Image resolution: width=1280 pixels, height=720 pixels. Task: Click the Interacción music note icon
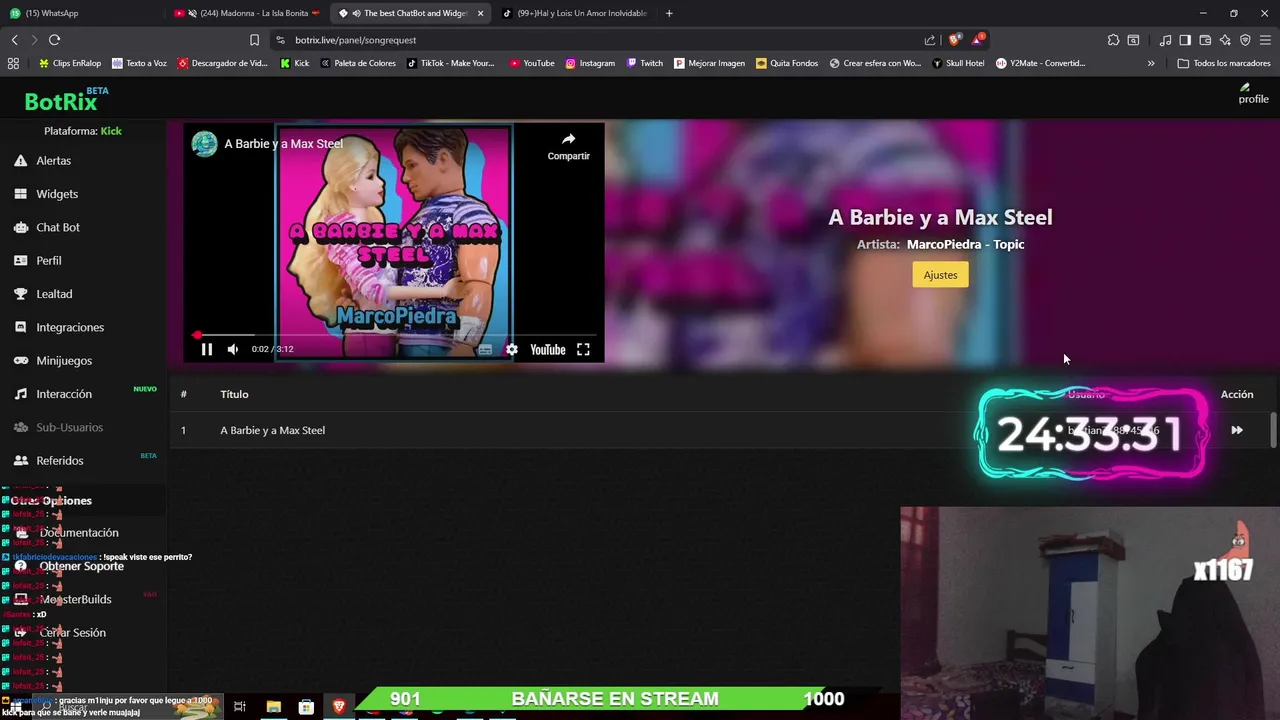coord(20,394)
